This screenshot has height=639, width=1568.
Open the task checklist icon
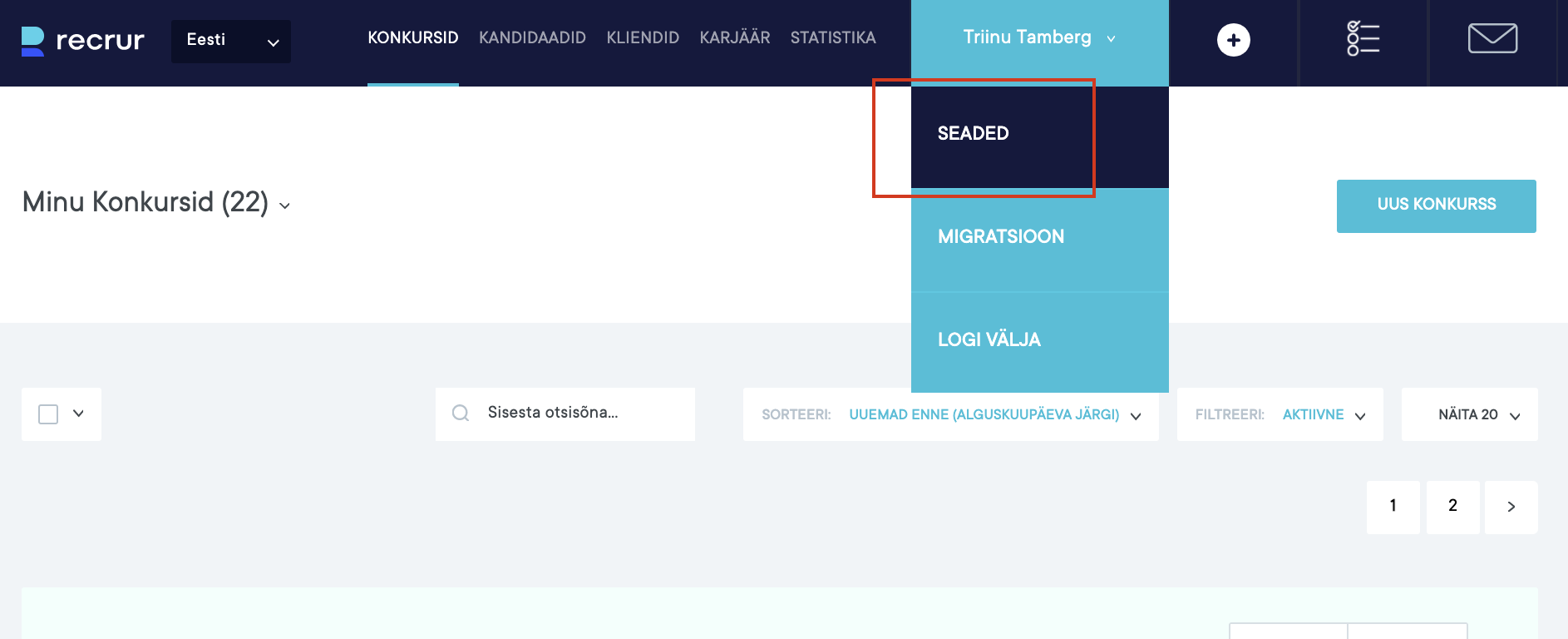tap(1363, 39)
